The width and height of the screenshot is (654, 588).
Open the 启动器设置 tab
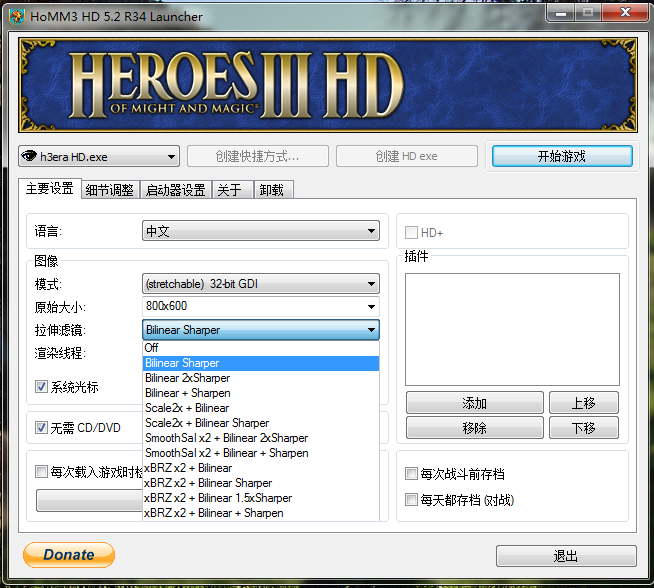tap(175, 190)
